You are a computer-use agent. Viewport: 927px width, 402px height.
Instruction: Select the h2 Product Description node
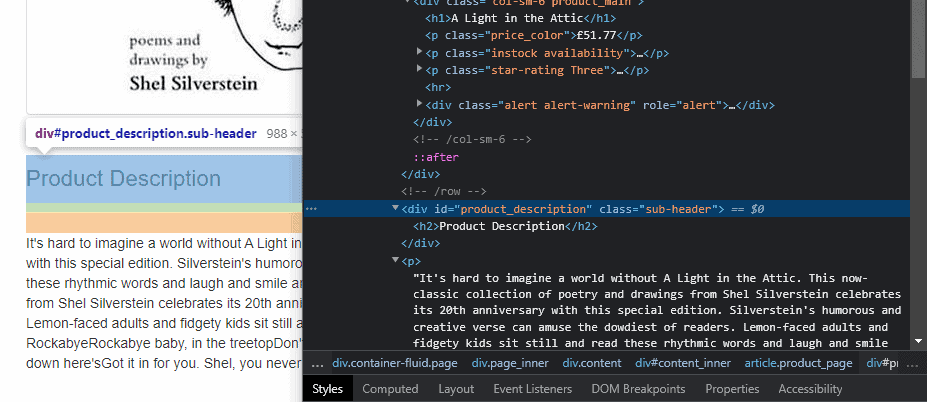click(505, 226)
